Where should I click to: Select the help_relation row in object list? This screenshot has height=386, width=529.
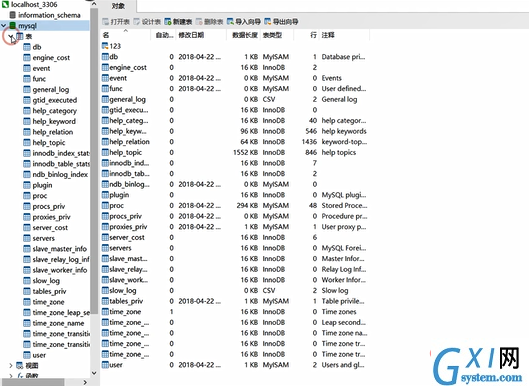tap(235, 142)
